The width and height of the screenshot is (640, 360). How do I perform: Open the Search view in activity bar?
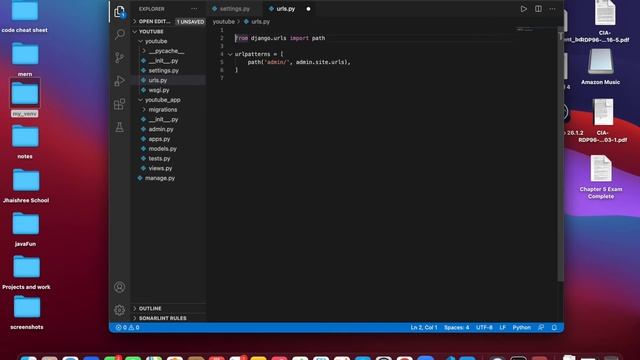[x=120, y=34]
